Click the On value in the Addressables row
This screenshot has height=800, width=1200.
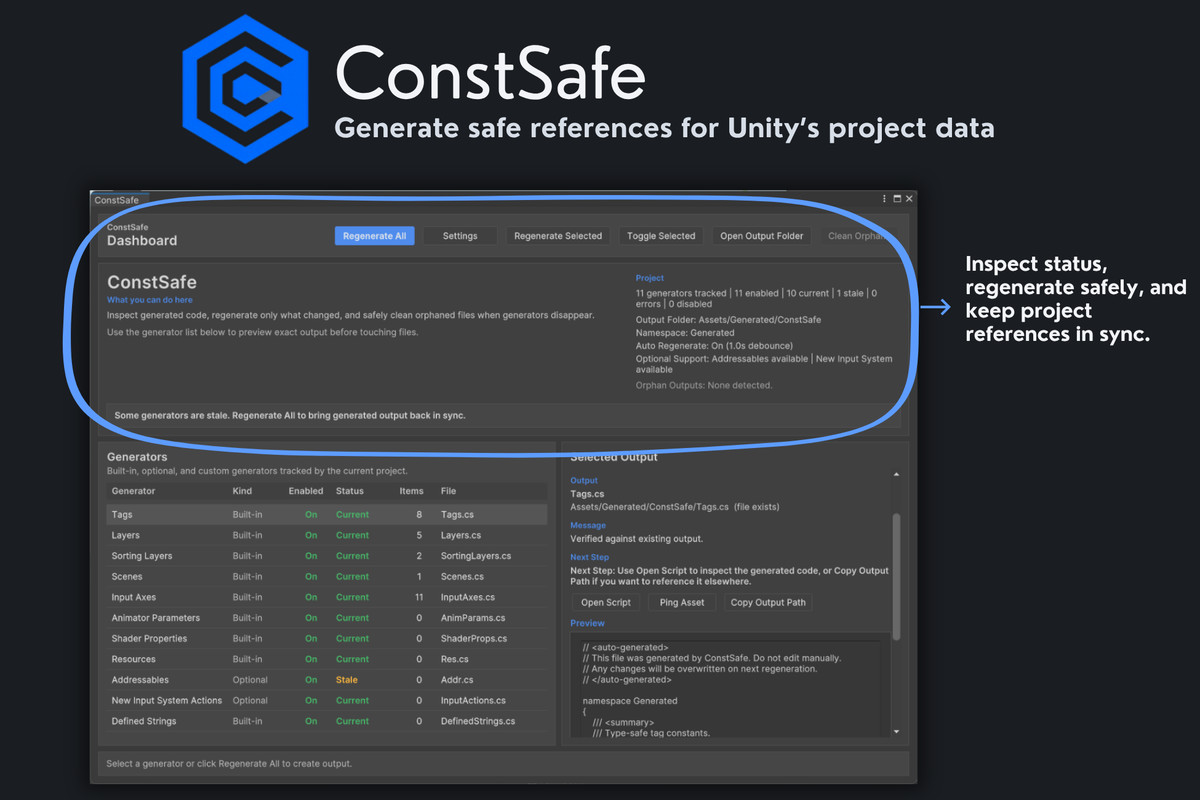point(311,680)
